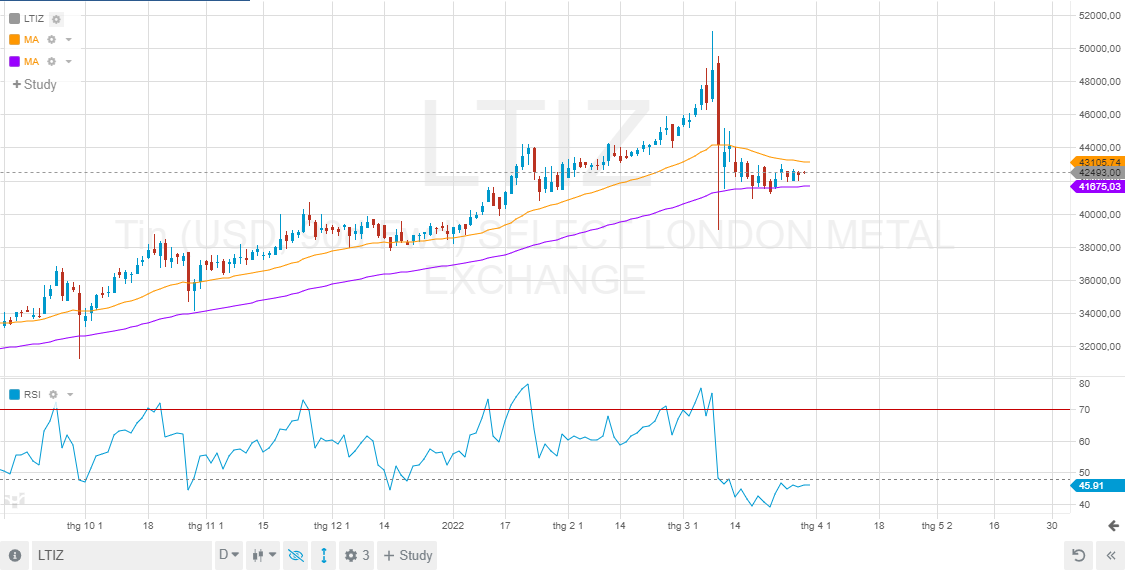Toggle the RSI blue legend square
Viewport: 1125px width, 571px height.
14,395
